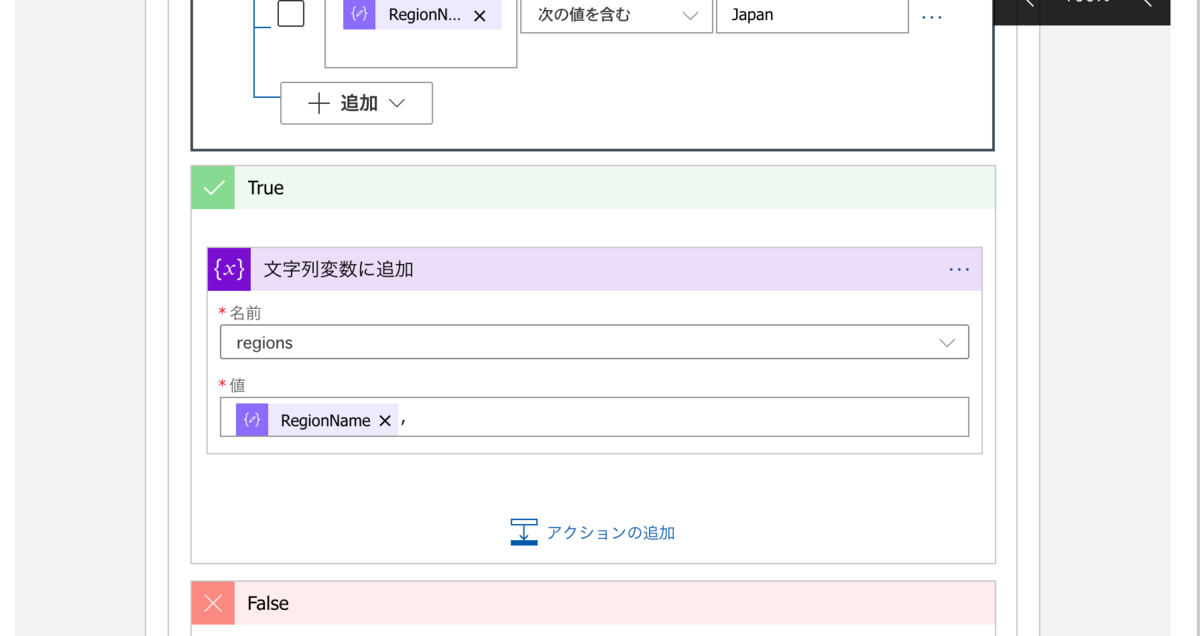Click the add-action icon beside アクションの追加

point(524,532)
